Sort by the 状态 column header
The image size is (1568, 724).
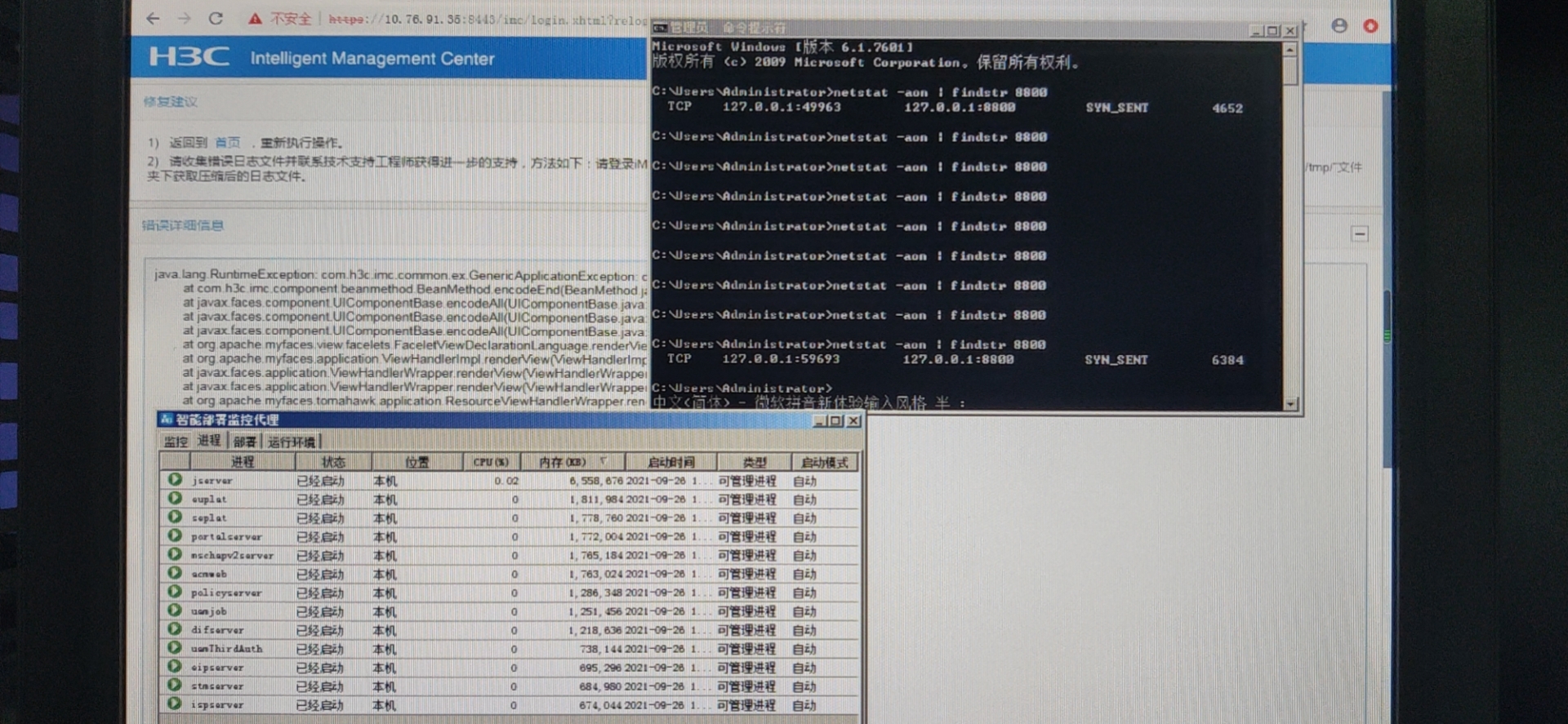click(333, 462)
